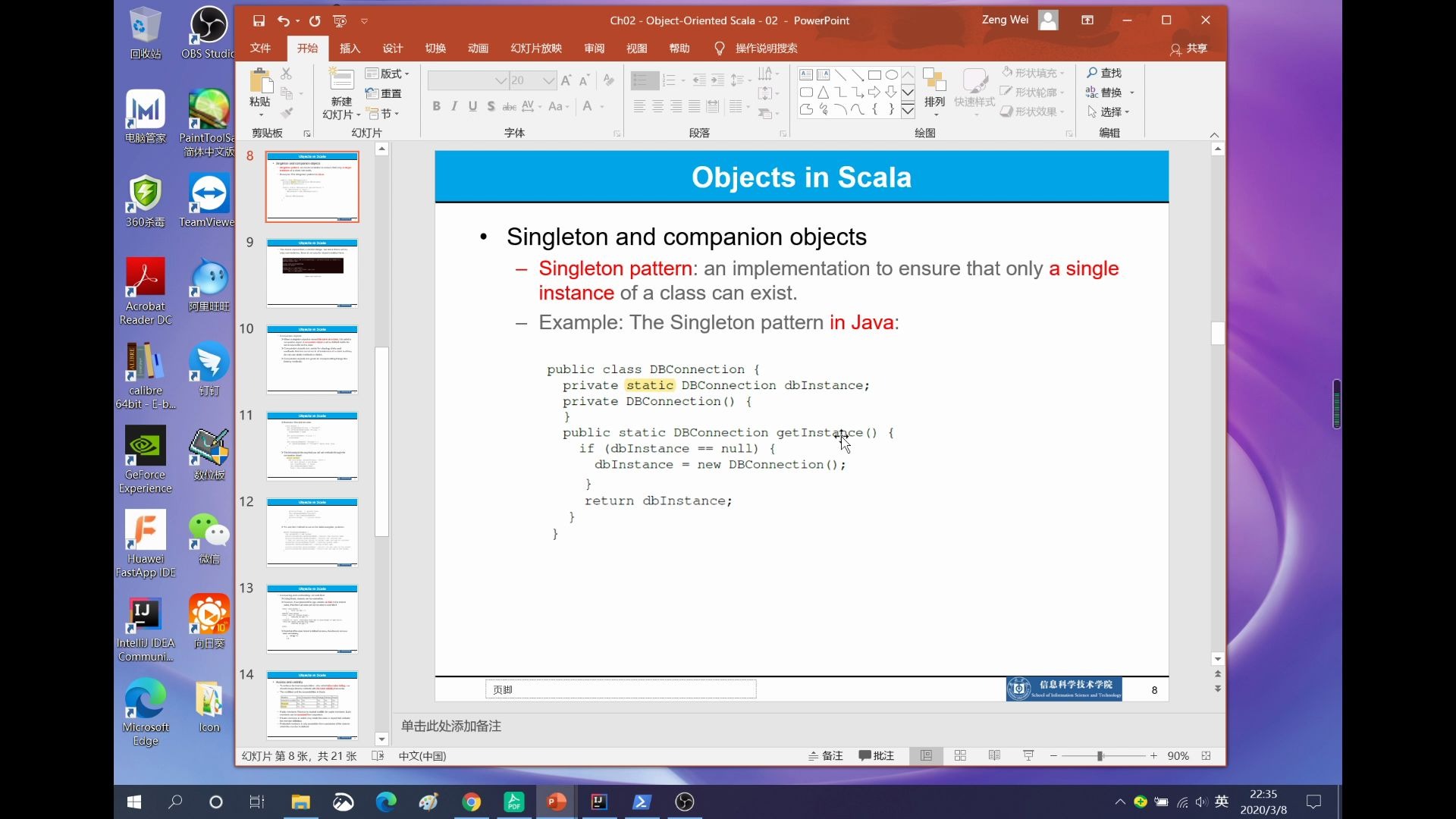
Task: Select slide 10 thumbnail
Action: pyautogui.click(x=312, y=359)
